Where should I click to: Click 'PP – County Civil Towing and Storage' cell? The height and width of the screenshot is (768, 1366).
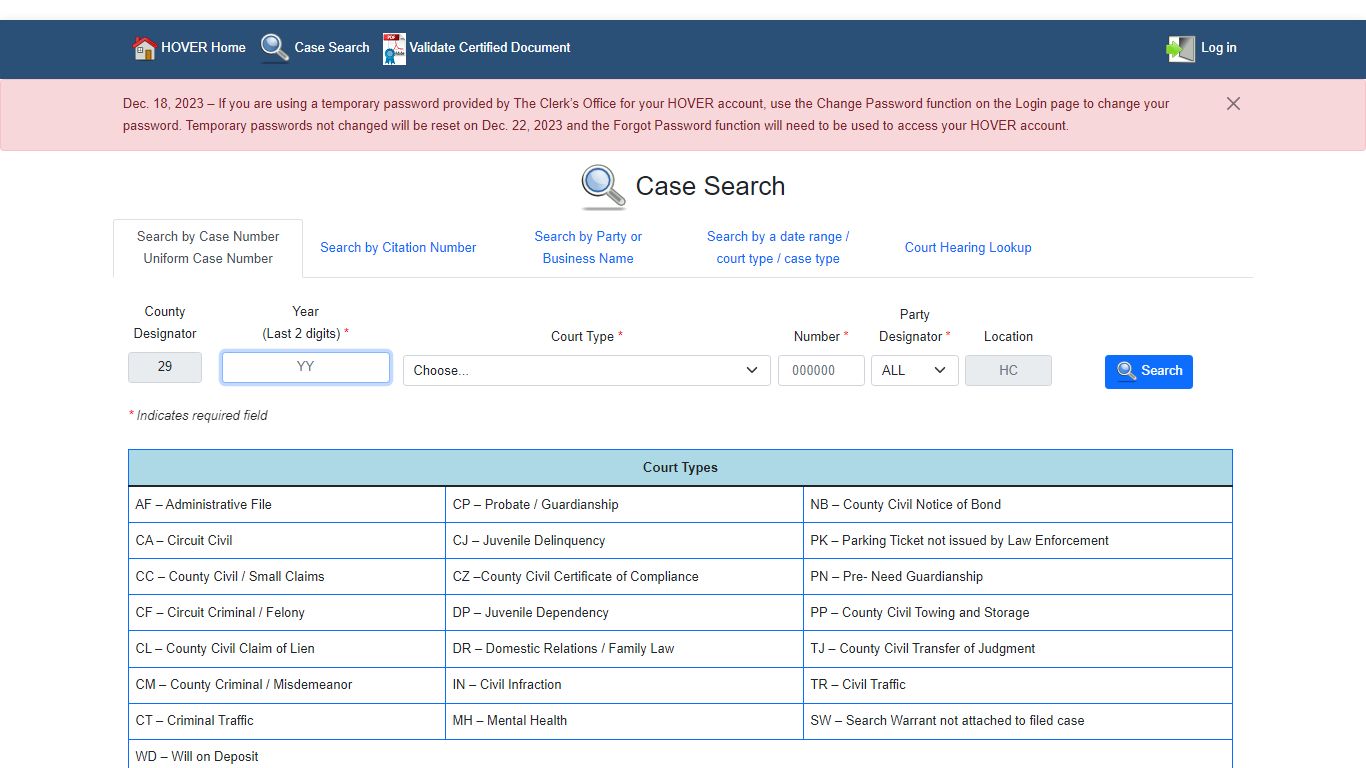pyautogui.click(x=1018, y=613)
